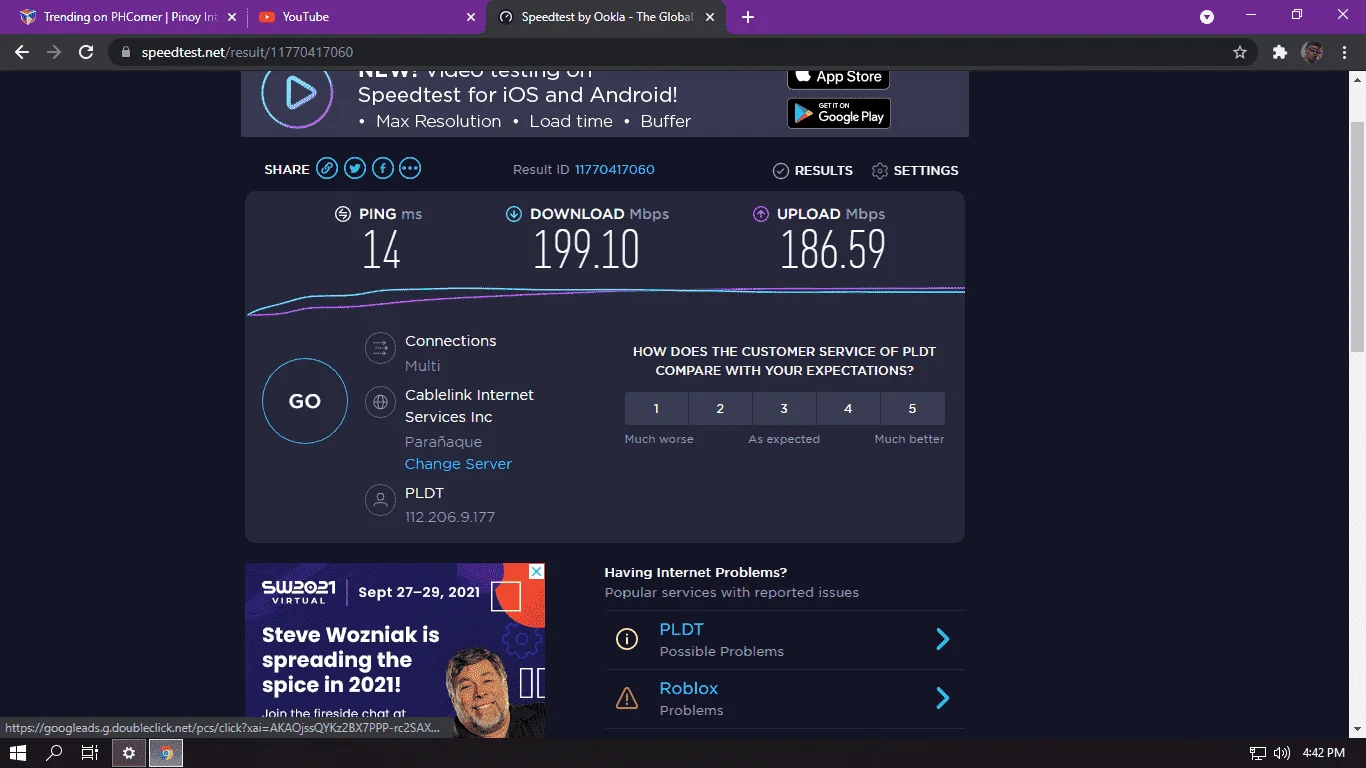Click the volume speaker tray icon
The height and width of the screenshot is (768, 1366).
[1281, 753]
